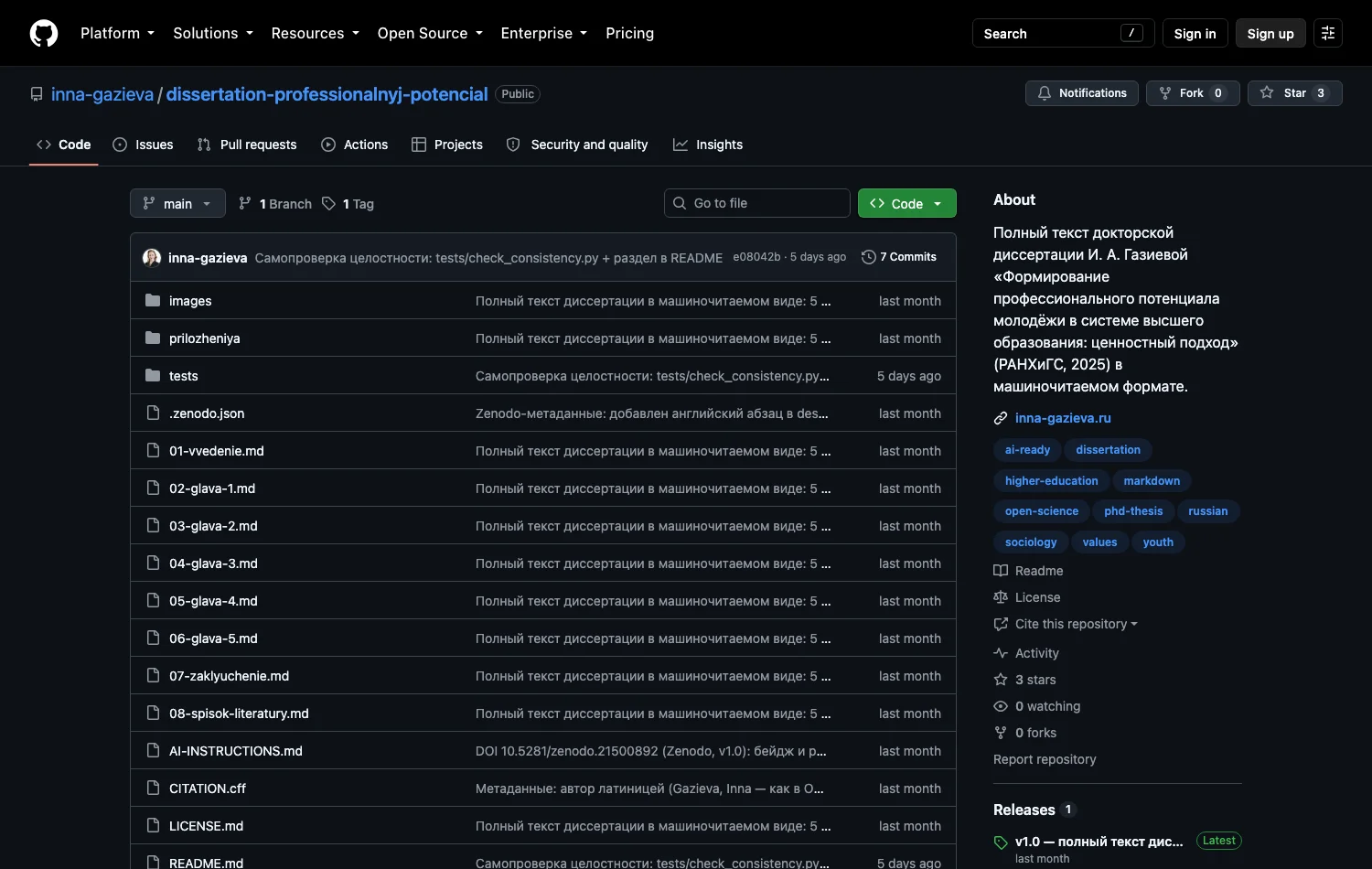Expand the Solutions menu
Screen dimensions: 1372x869
tap(213, 33)
